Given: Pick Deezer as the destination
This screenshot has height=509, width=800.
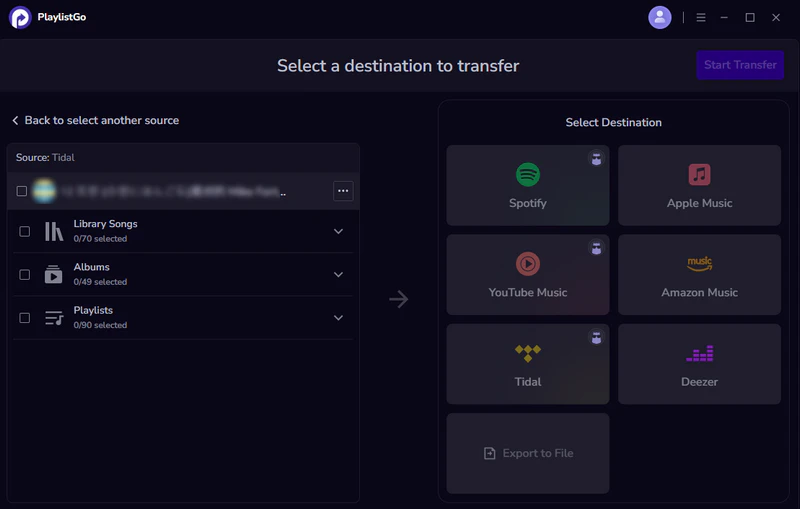Looking at the screenshot, I should pyautogui.click(x=699, y=364).
